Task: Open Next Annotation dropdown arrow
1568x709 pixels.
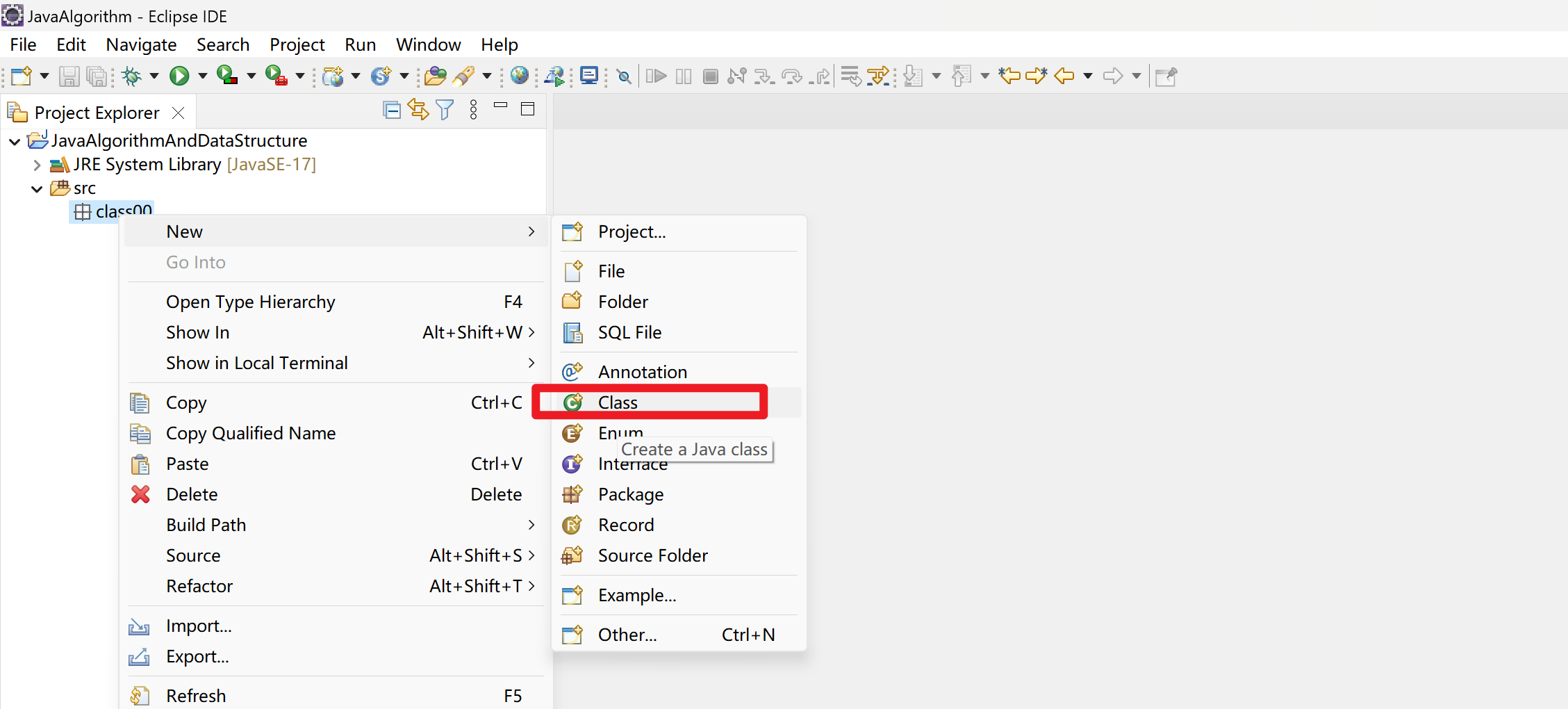Action: (936, 76)
